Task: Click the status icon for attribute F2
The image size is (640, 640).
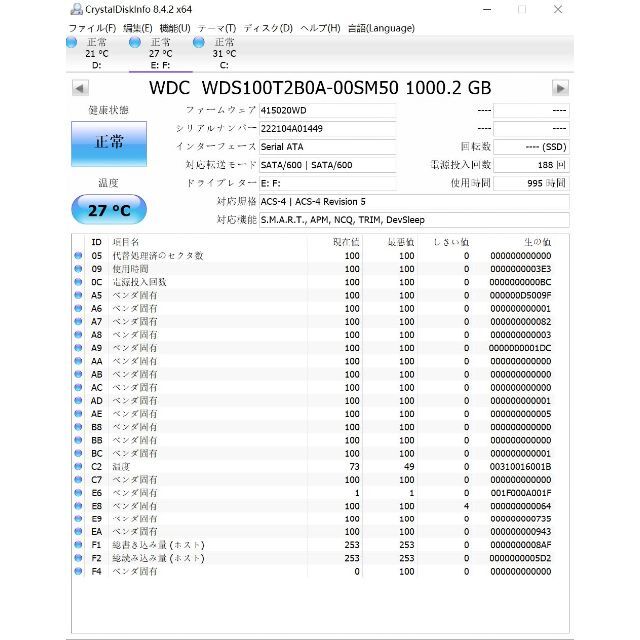Action: point(78,558)
